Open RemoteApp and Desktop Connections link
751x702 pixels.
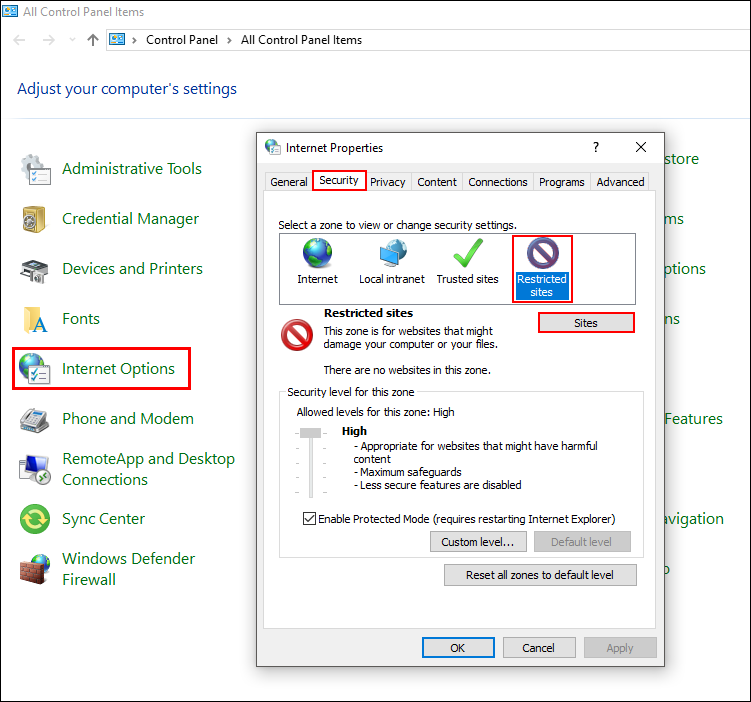tap(148, 469)
